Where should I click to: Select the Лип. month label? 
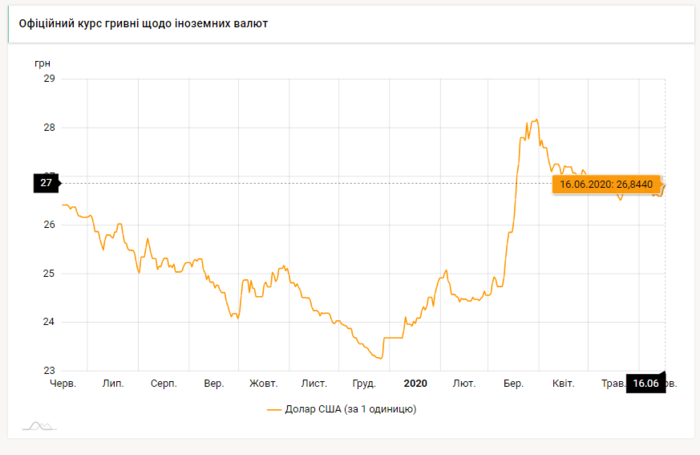tap(112, 383)
